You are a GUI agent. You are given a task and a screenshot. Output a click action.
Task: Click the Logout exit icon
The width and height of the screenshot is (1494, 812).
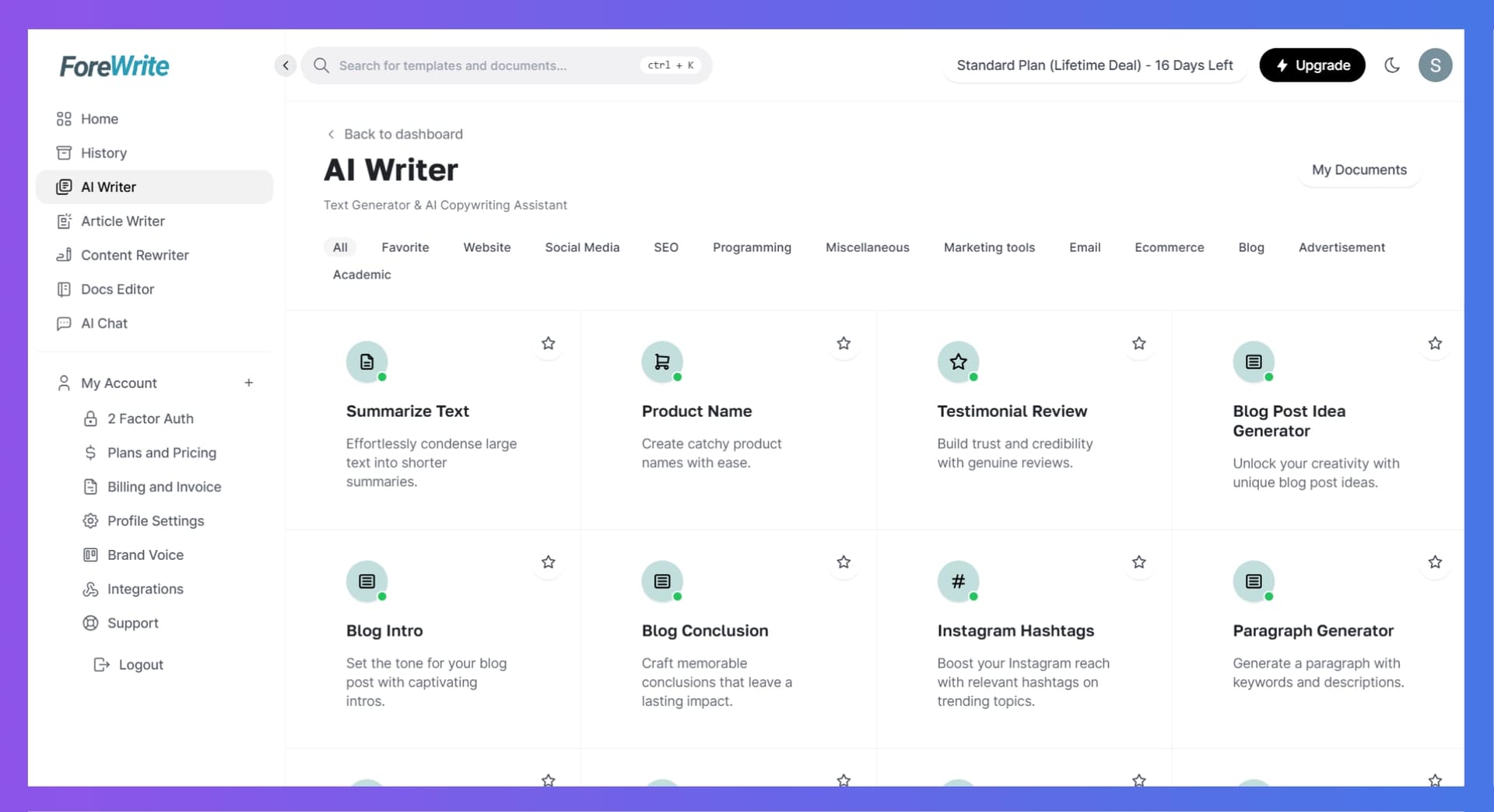tap(101, 665)
